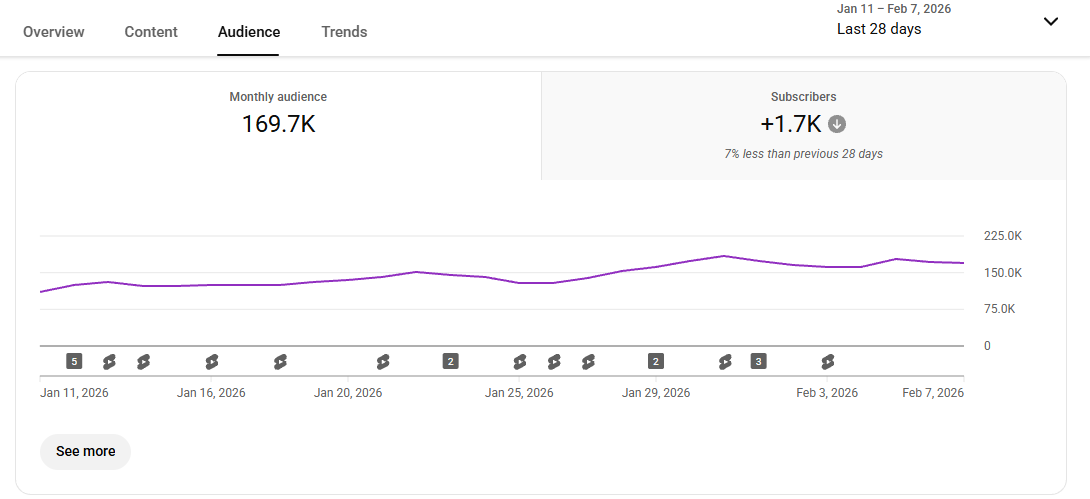
Task: Click the video marker badge showing 3
Action: [758, 361]
